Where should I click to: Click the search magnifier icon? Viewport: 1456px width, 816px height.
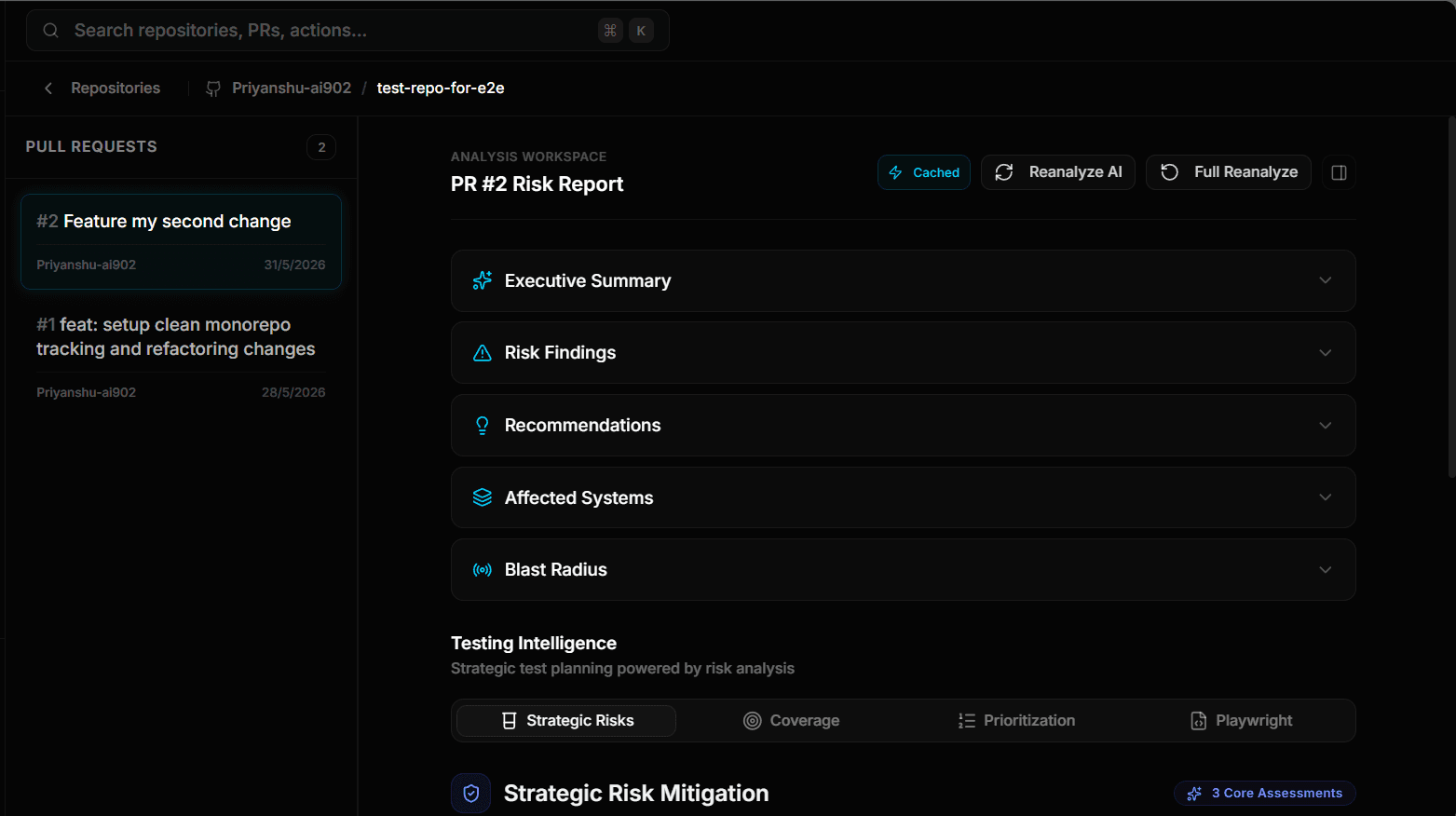click(51, 31)
